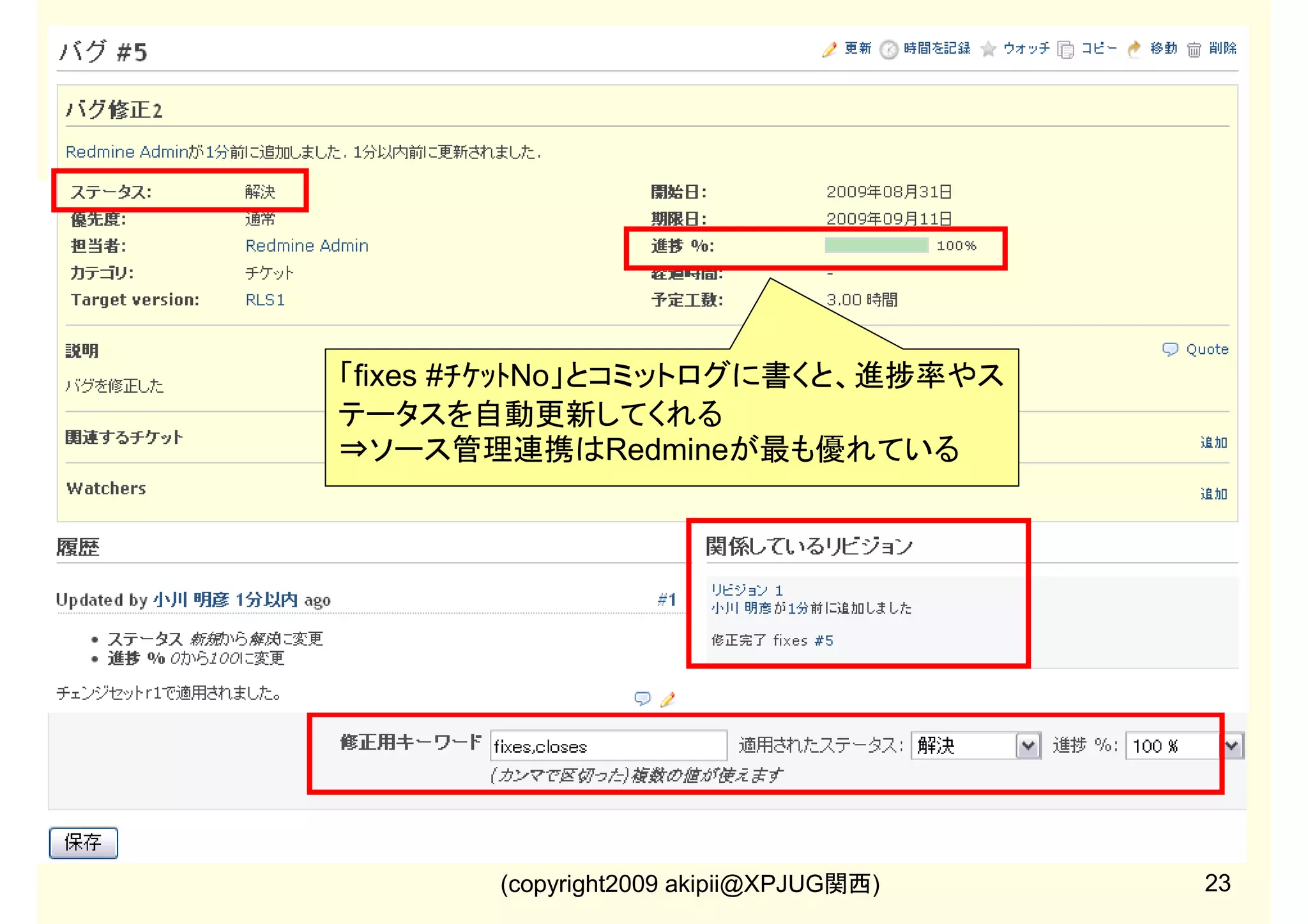Click the 移動 link

[x=1164, y=49]
